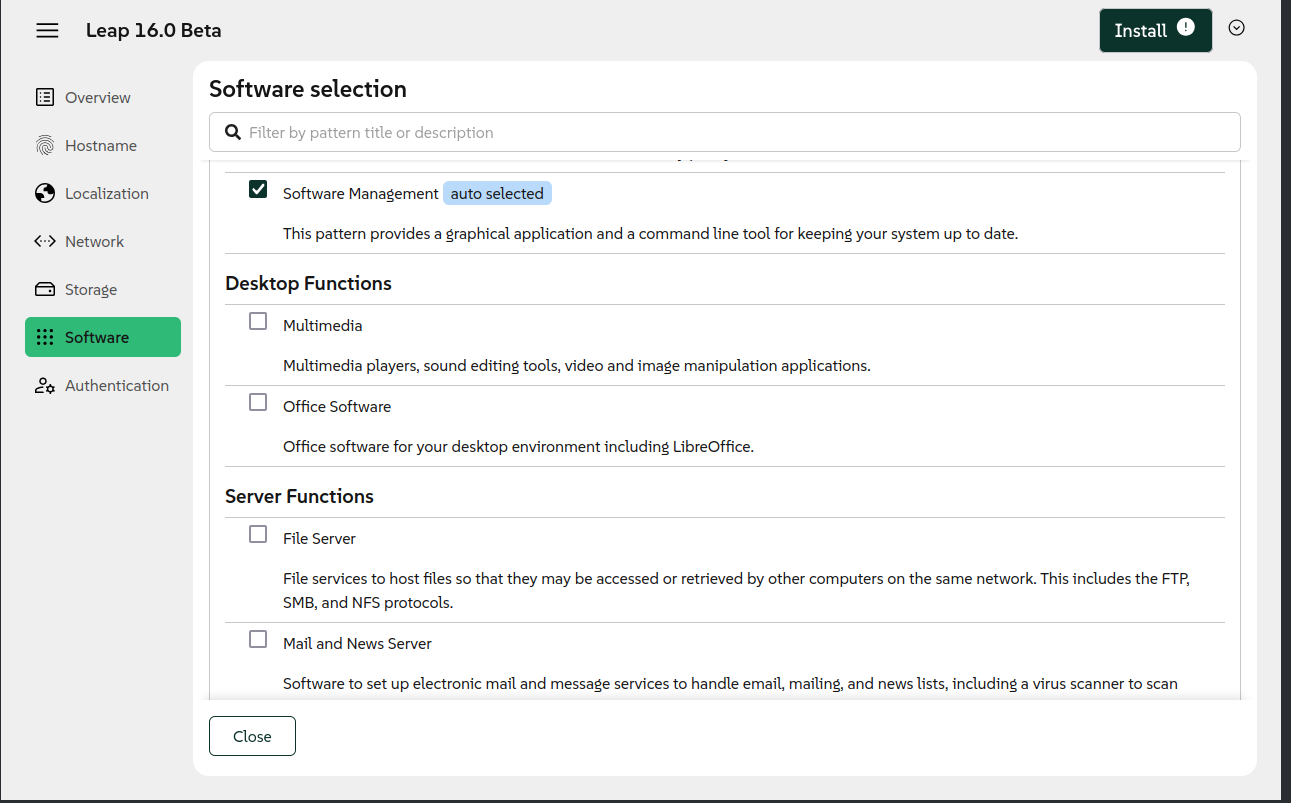Screen dimensions: 1291x803
Task: Uncheck the Software Management pattern
Action: [258, 189]
